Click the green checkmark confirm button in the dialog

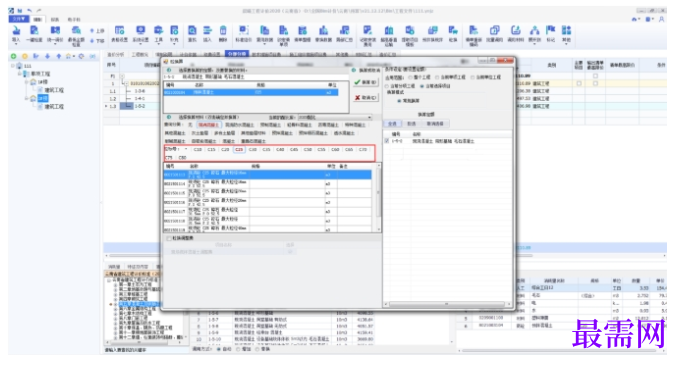365,82
